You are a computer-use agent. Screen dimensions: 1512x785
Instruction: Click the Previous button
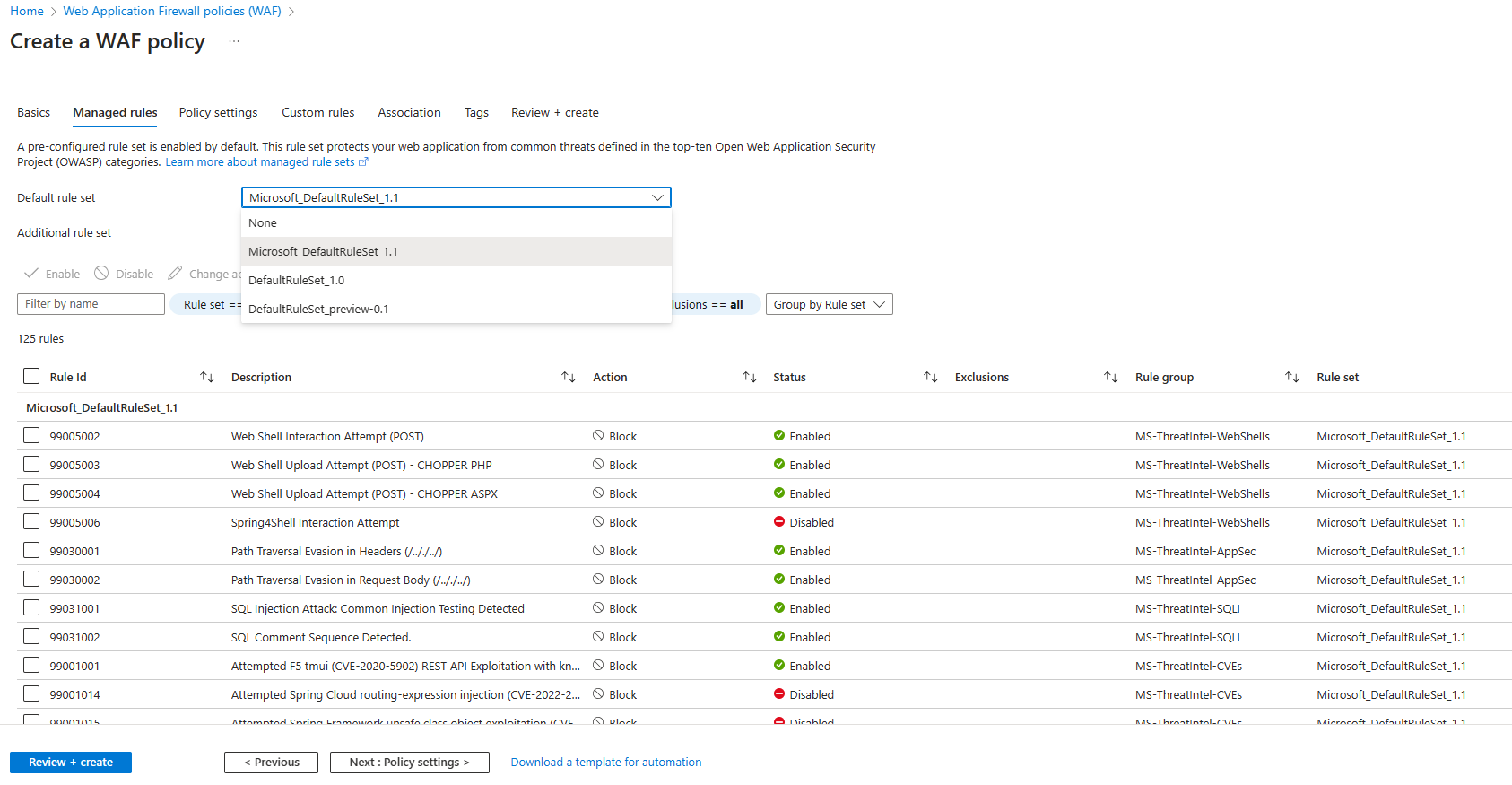click(x=271, y=762)
